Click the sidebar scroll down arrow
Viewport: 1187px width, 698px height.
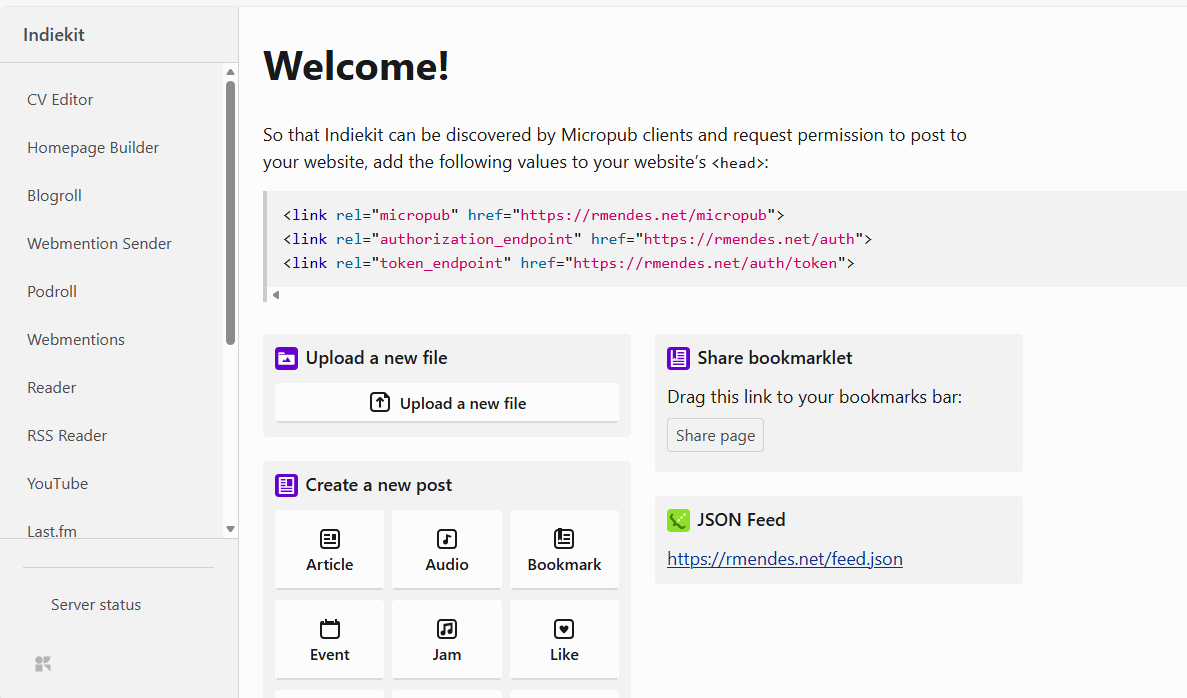point(230,529)
